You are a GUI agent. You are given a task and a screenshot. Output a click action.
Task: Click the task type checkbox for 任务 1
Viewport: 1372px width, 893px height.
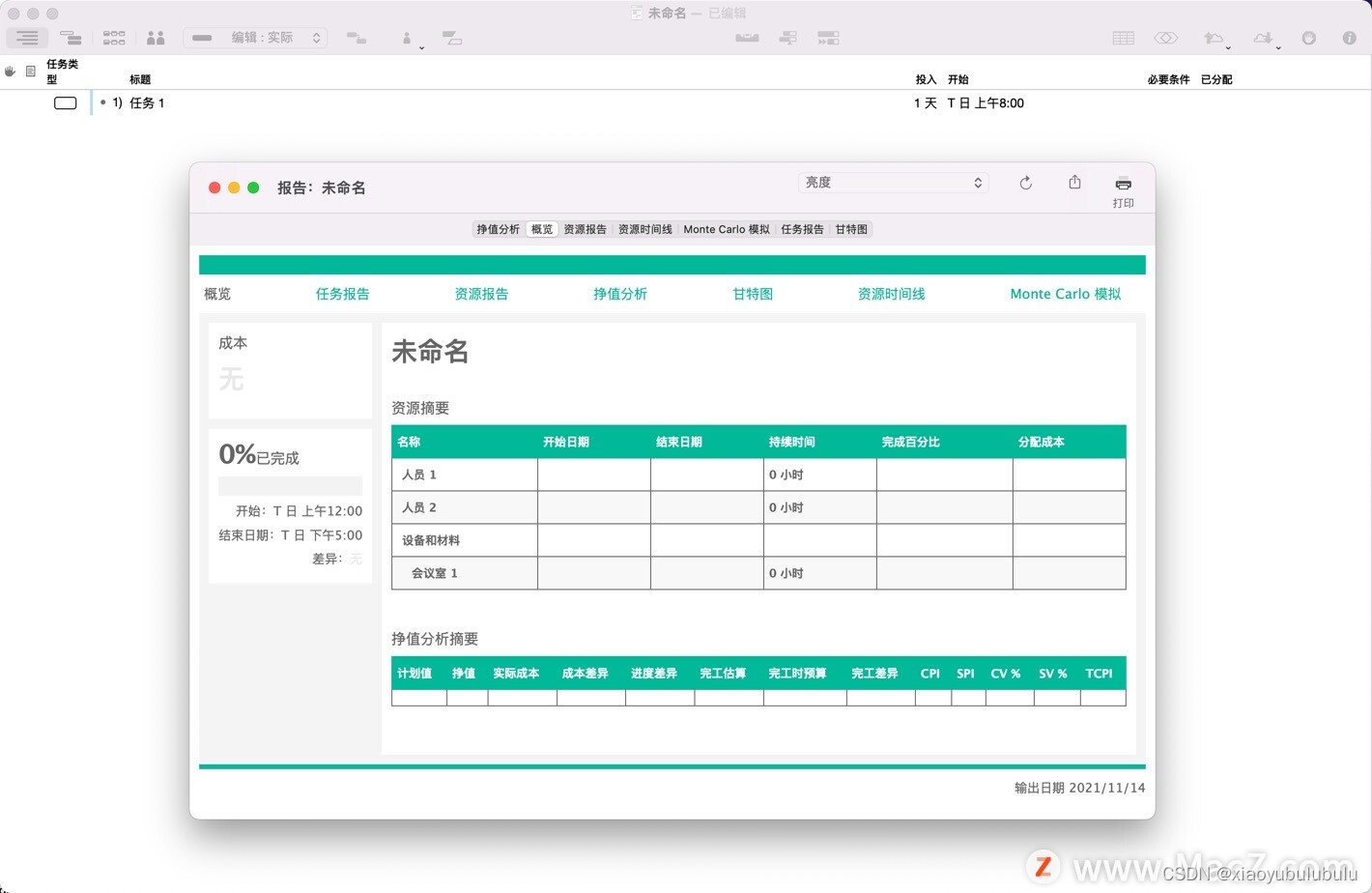65,102
